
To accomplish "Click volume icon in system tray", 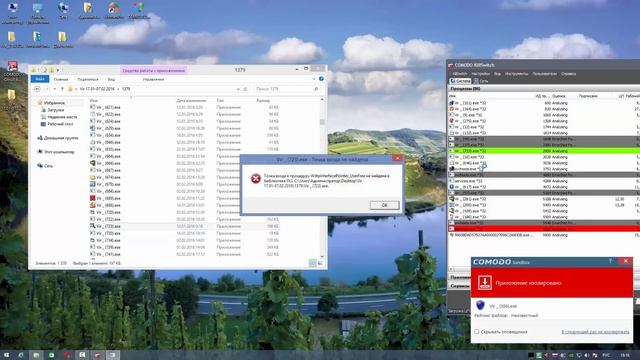I will point(587,355).
